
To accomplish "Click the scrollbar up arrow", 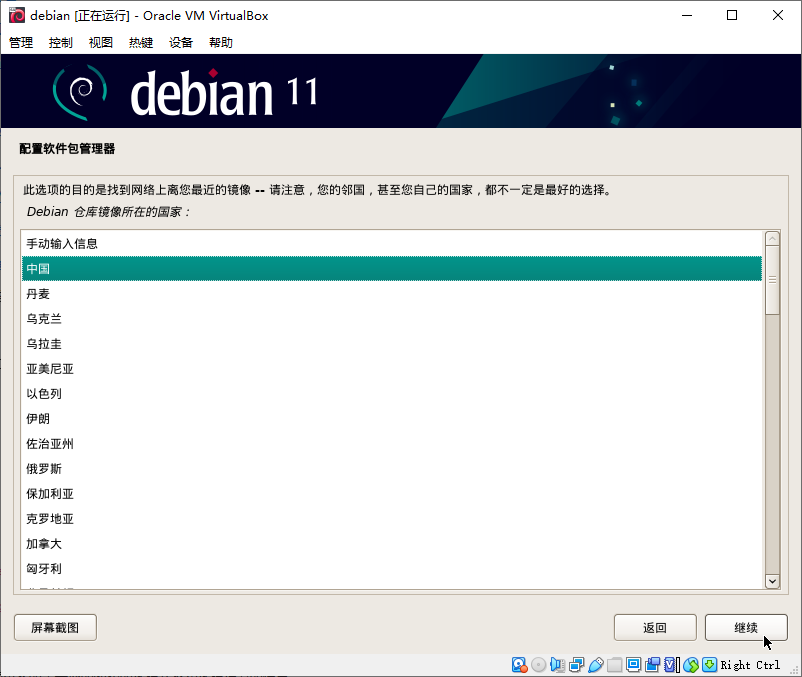I will tap(772, 238).
